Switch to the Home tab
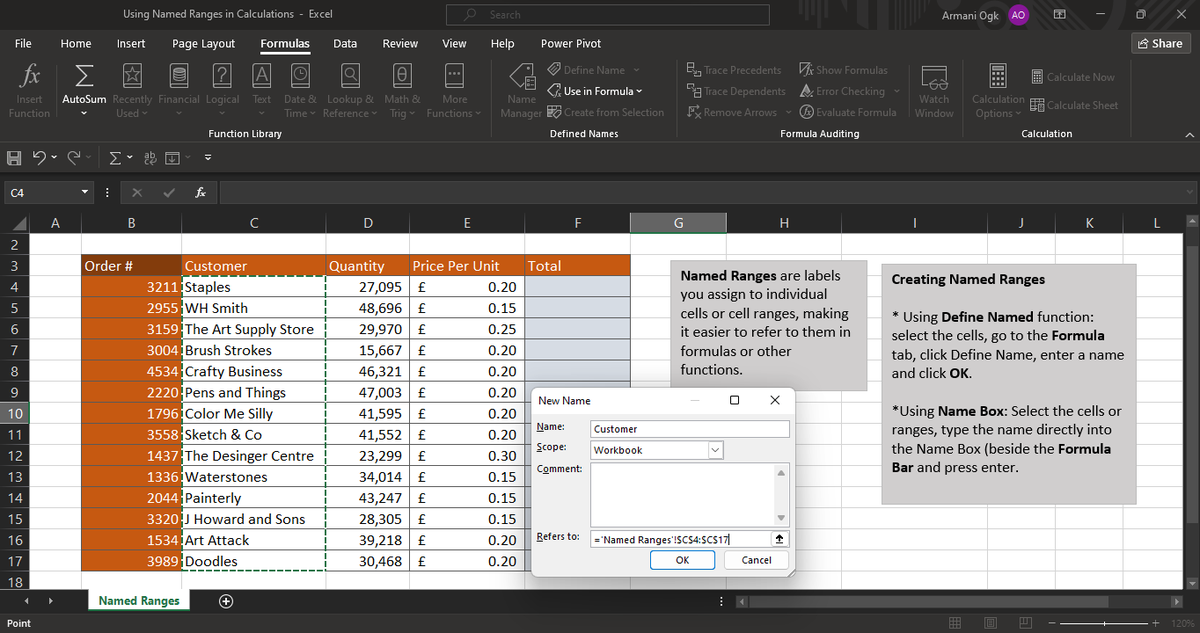The image size is (1200, 633). [76, 44]
